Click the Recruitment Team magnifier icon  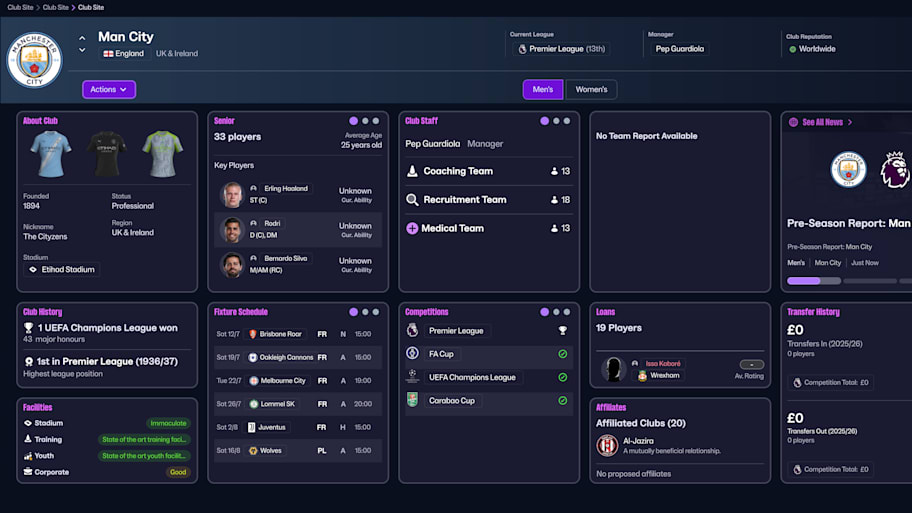point(412,200)
